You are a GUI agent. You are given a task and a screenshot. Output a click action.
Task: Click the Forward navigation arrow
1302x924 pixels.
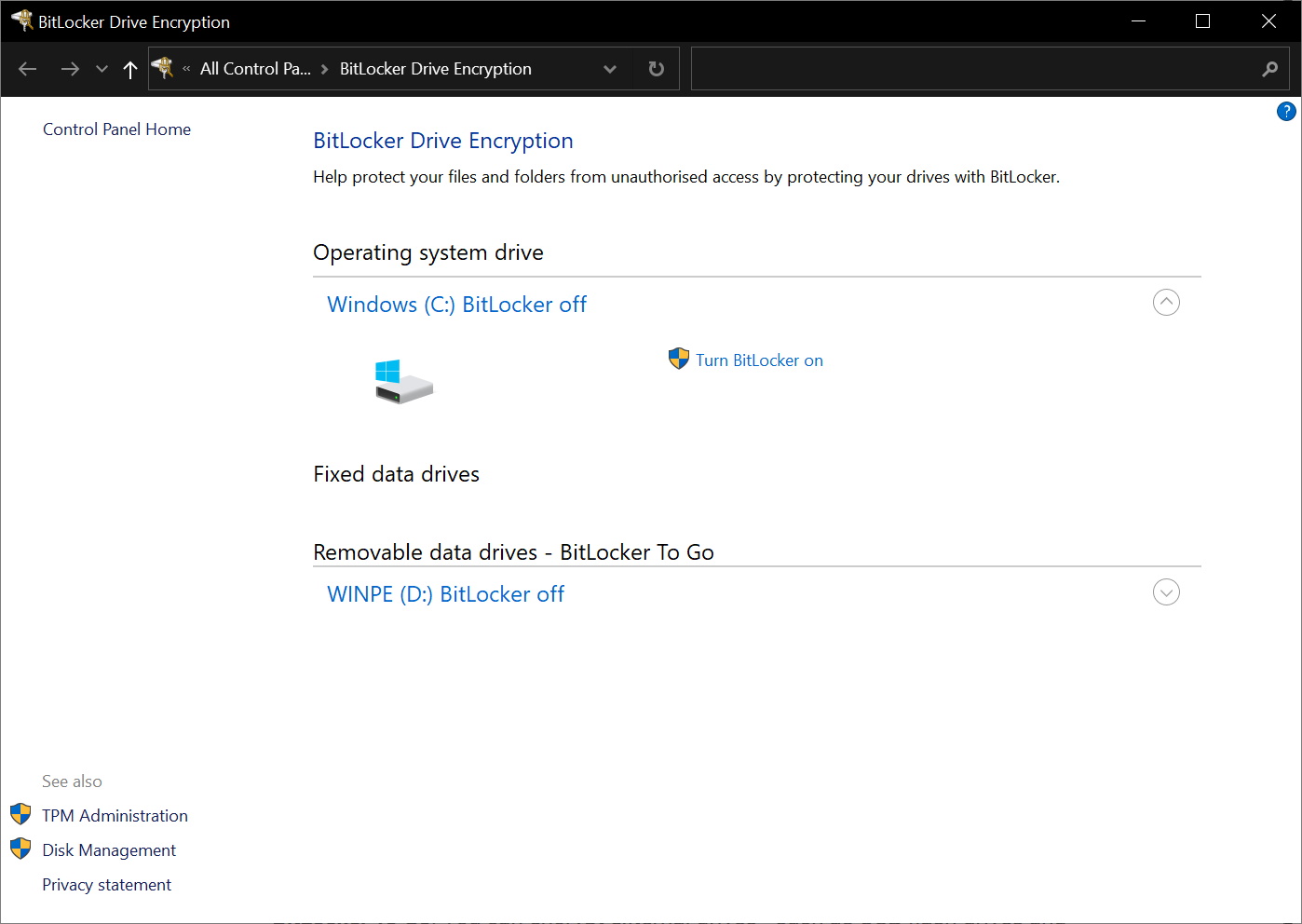70,69
